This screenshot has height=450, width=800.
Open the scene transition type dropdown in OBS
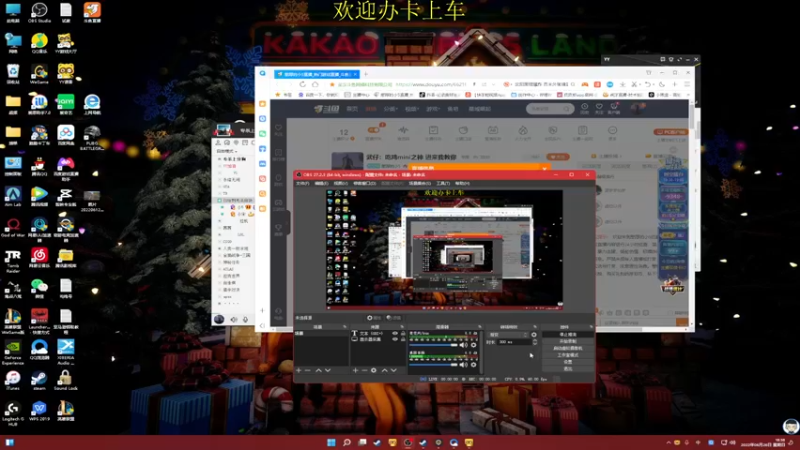tap(508, 335)
